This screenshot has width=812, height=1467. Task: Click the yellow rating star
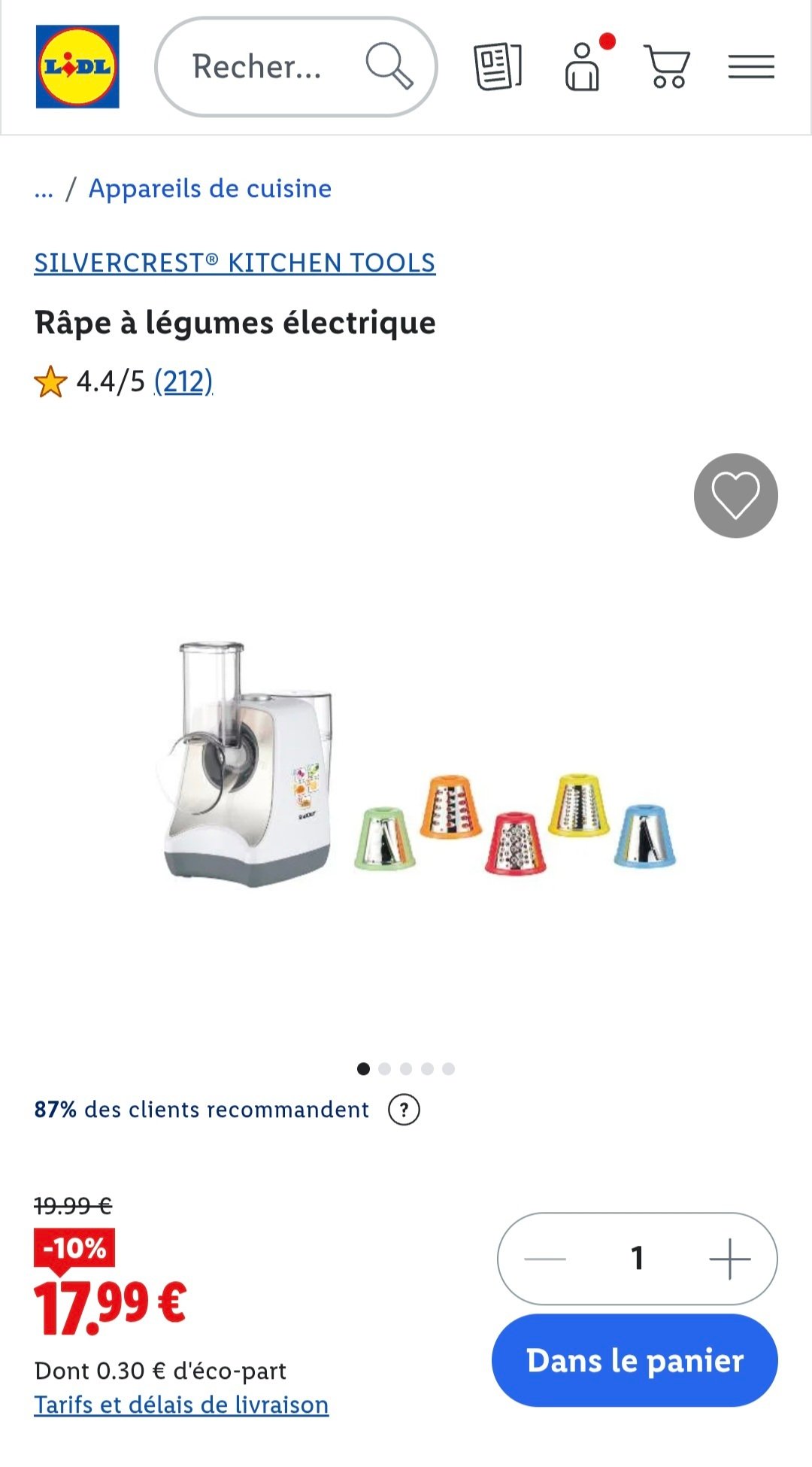coord(50,382)
